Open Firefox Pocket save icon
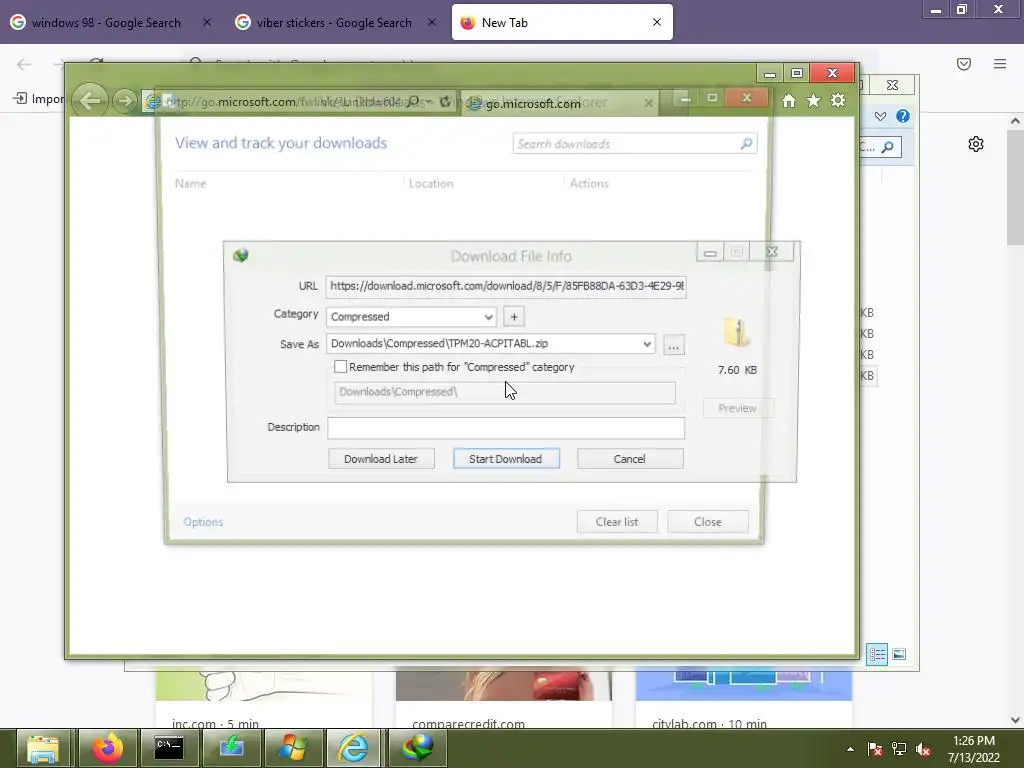Viewport: 1024px width, 768px height. click(964, 64)
